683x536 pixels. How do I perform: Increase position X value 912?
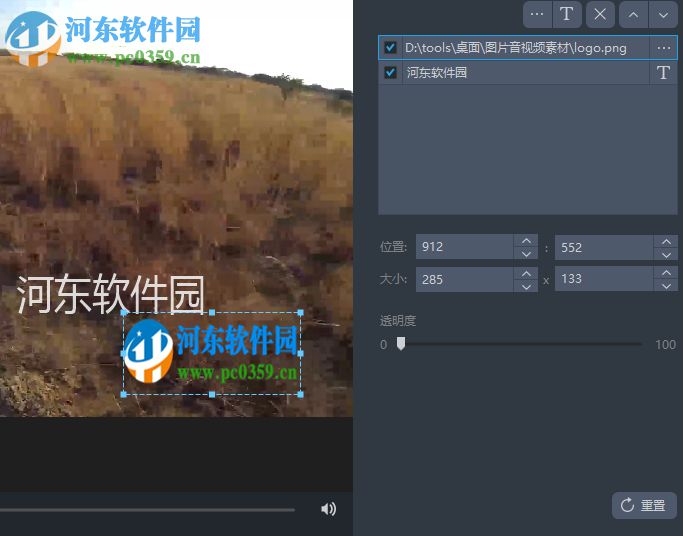(x=526, y=241)
